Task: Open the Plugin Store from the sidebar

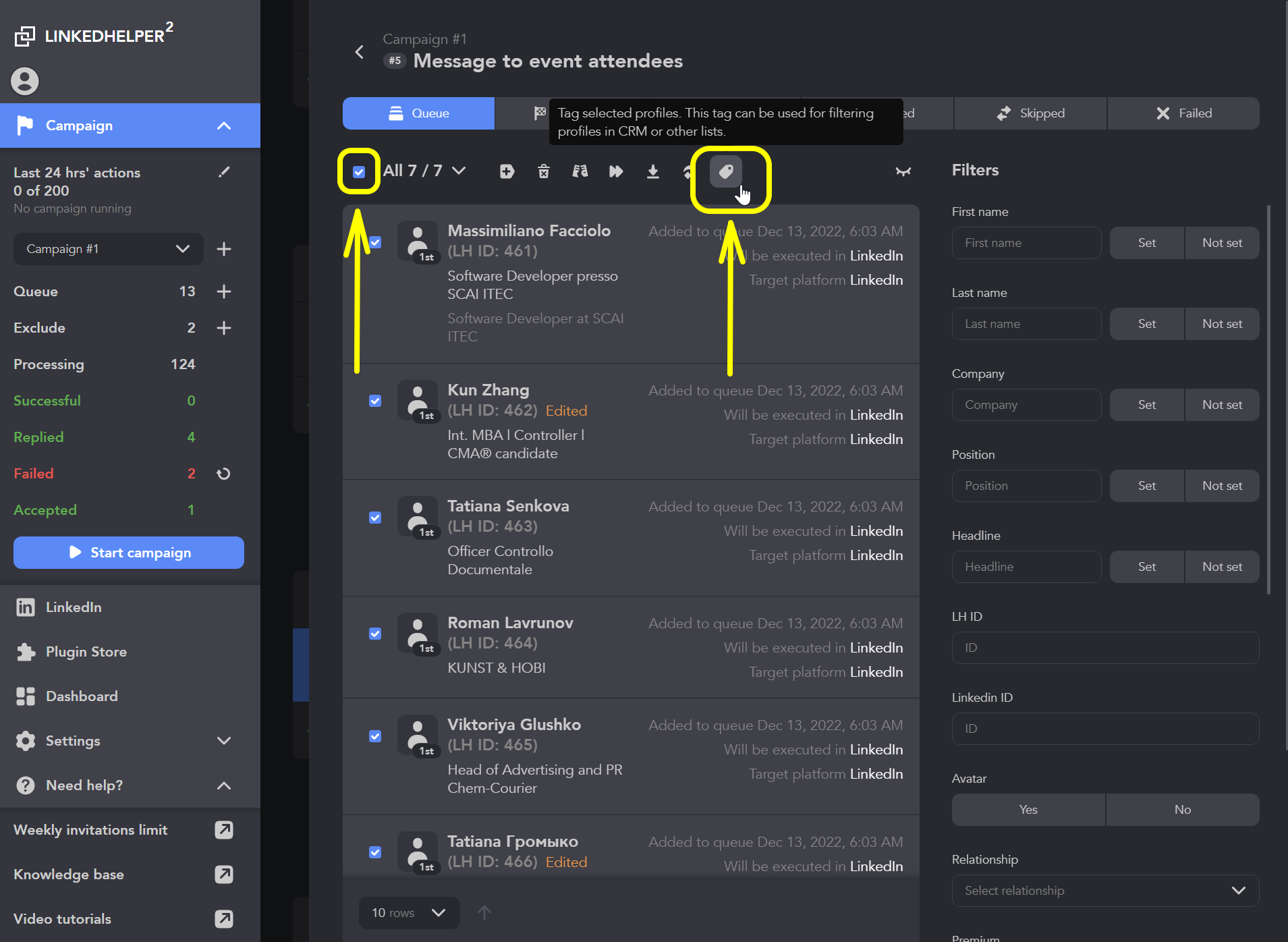Action: [x=86, y=651]
